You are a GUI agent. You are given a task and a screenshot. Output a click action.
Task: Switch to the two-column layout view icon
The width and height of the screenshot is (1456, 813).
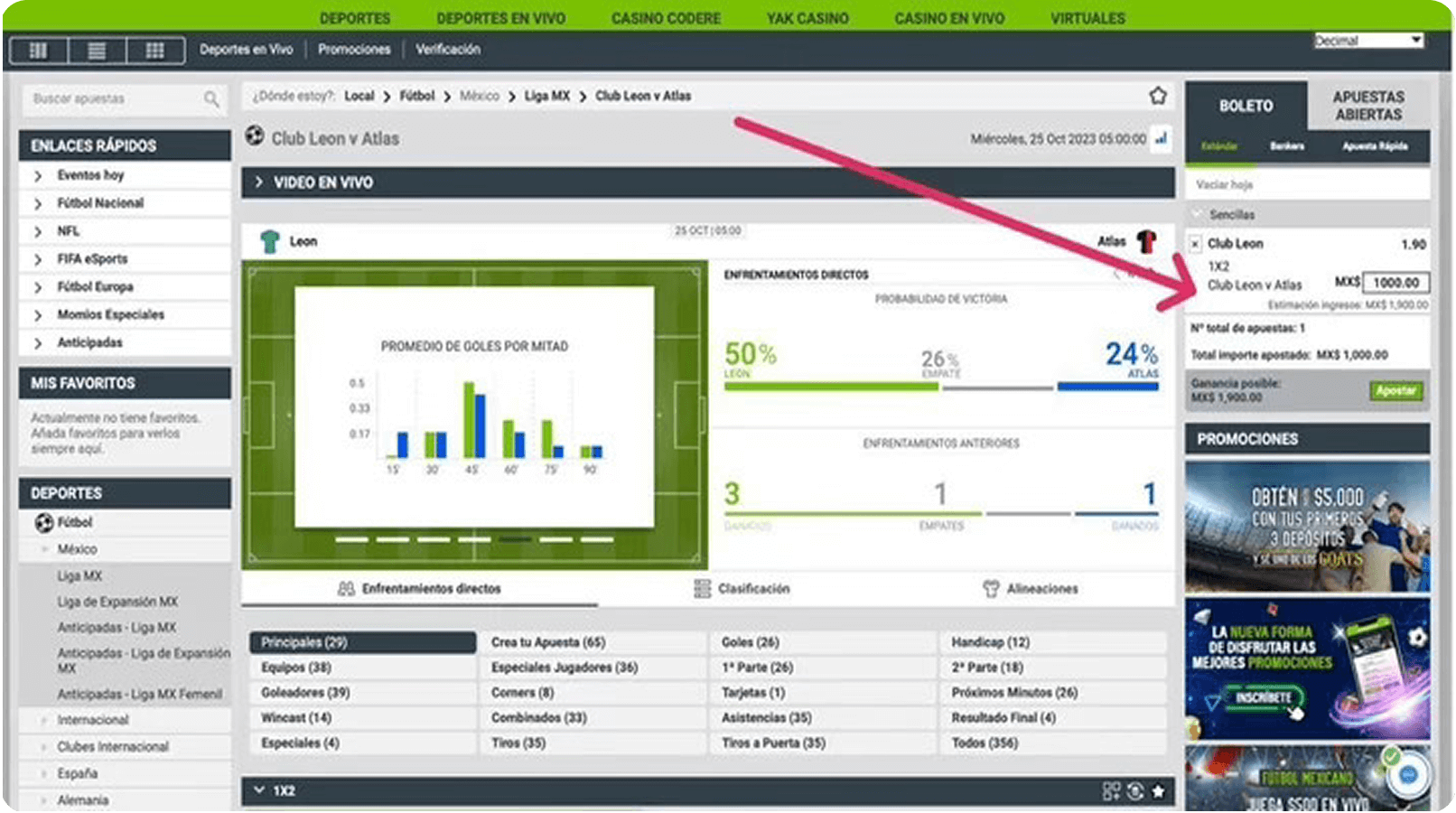pos(38,50)
